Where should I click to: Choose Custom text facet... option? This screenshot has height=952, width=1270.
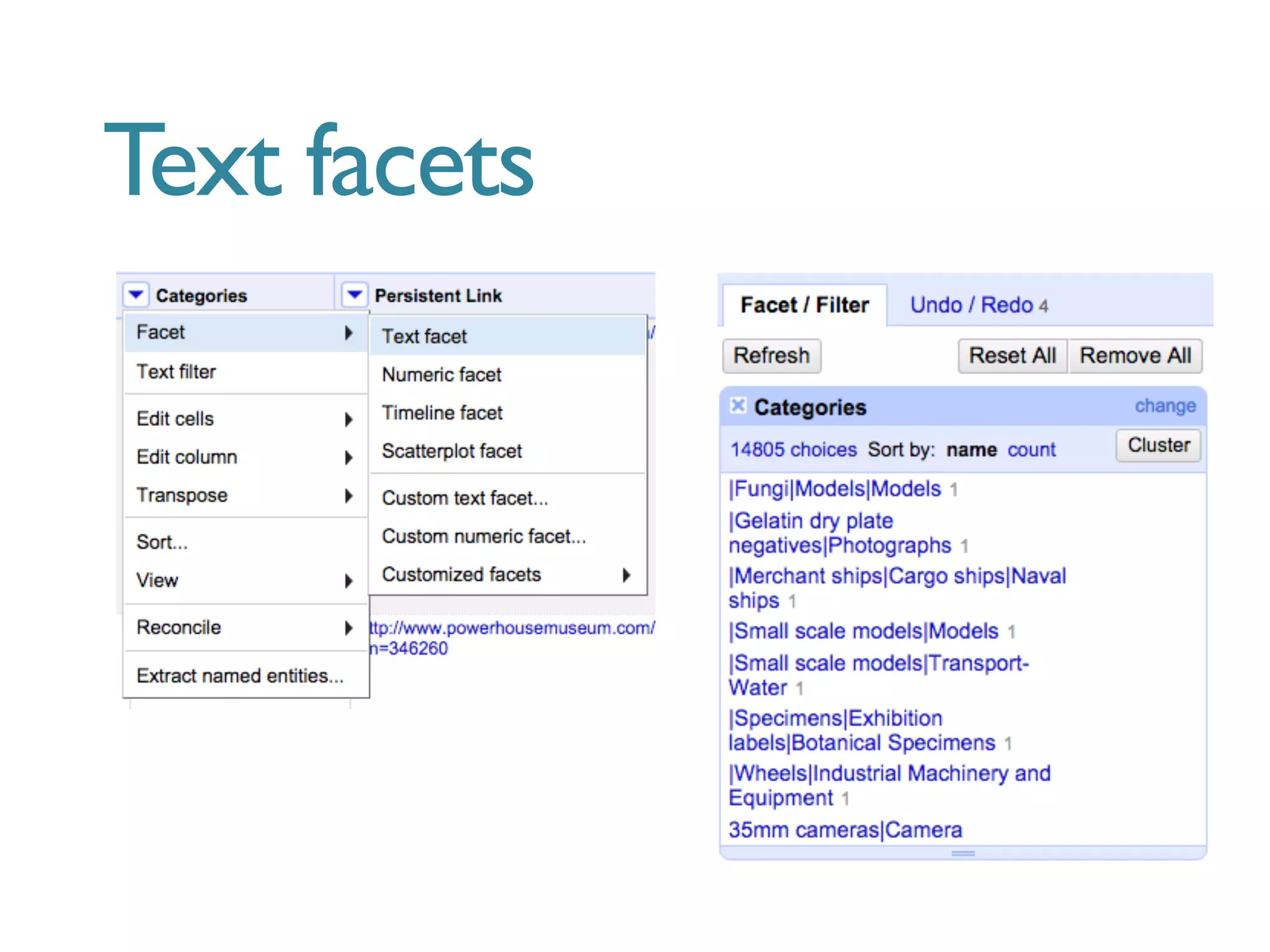click(x=508, y=498)
